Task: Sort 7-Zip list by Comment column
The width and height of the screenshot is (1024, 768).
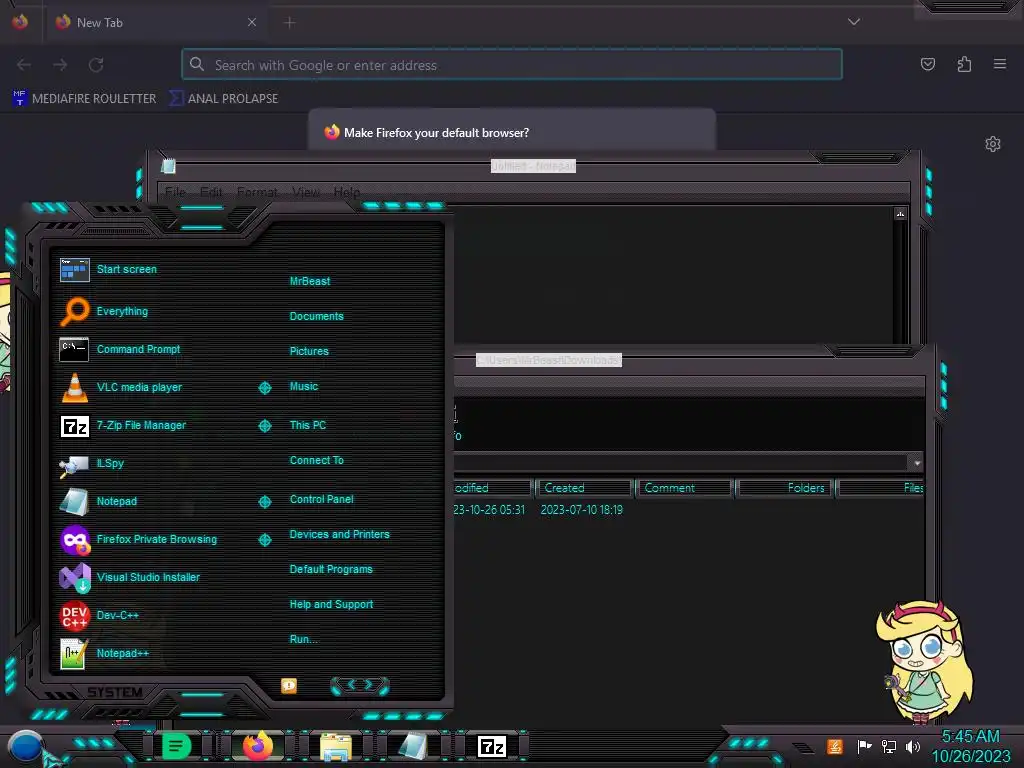Action: (685, 488)
